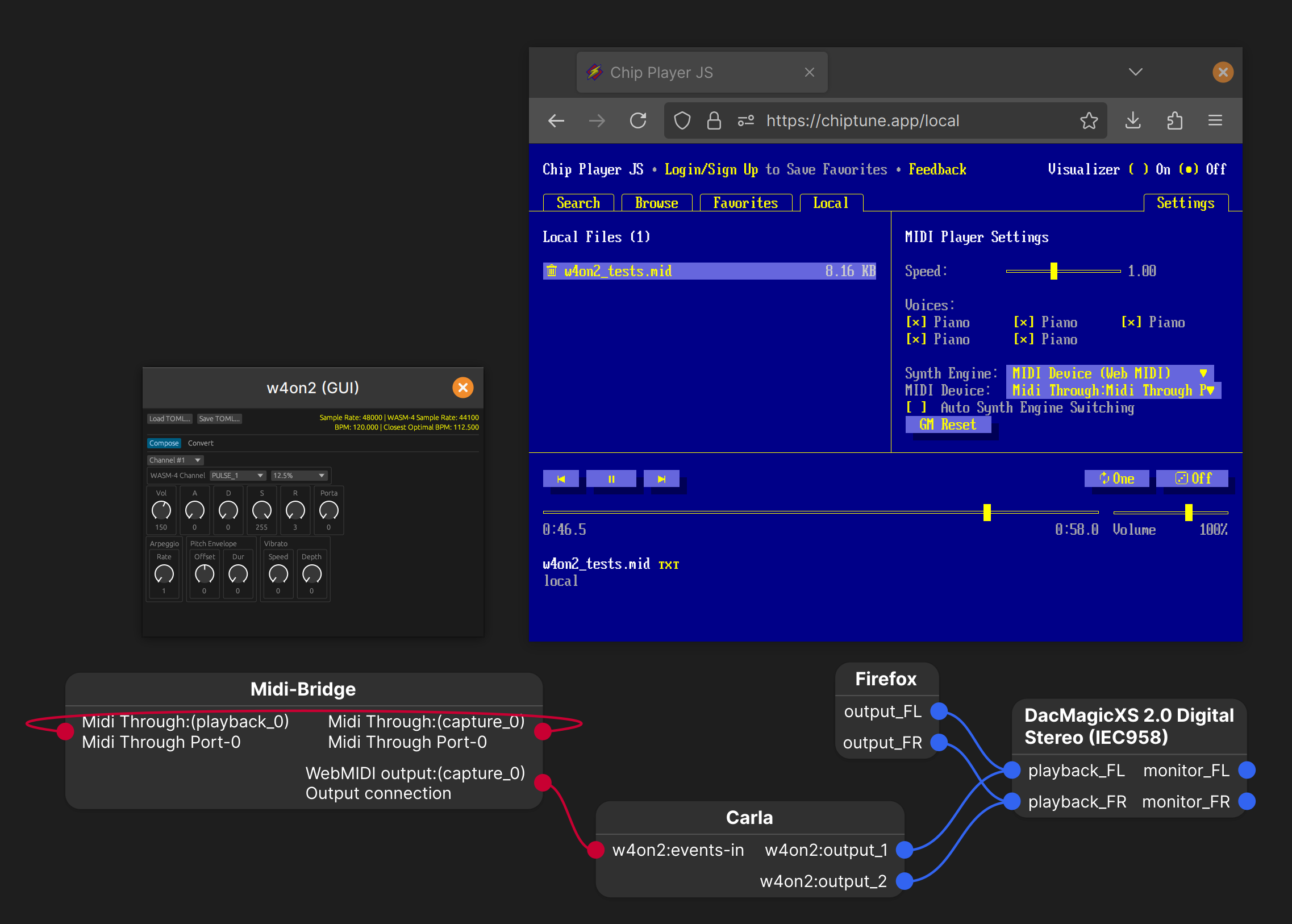Open the PULSE_1 WASM-4 channel dropdown
Image resolution: width=1292 pixels, height=924 pixels.
coord(237,476)
